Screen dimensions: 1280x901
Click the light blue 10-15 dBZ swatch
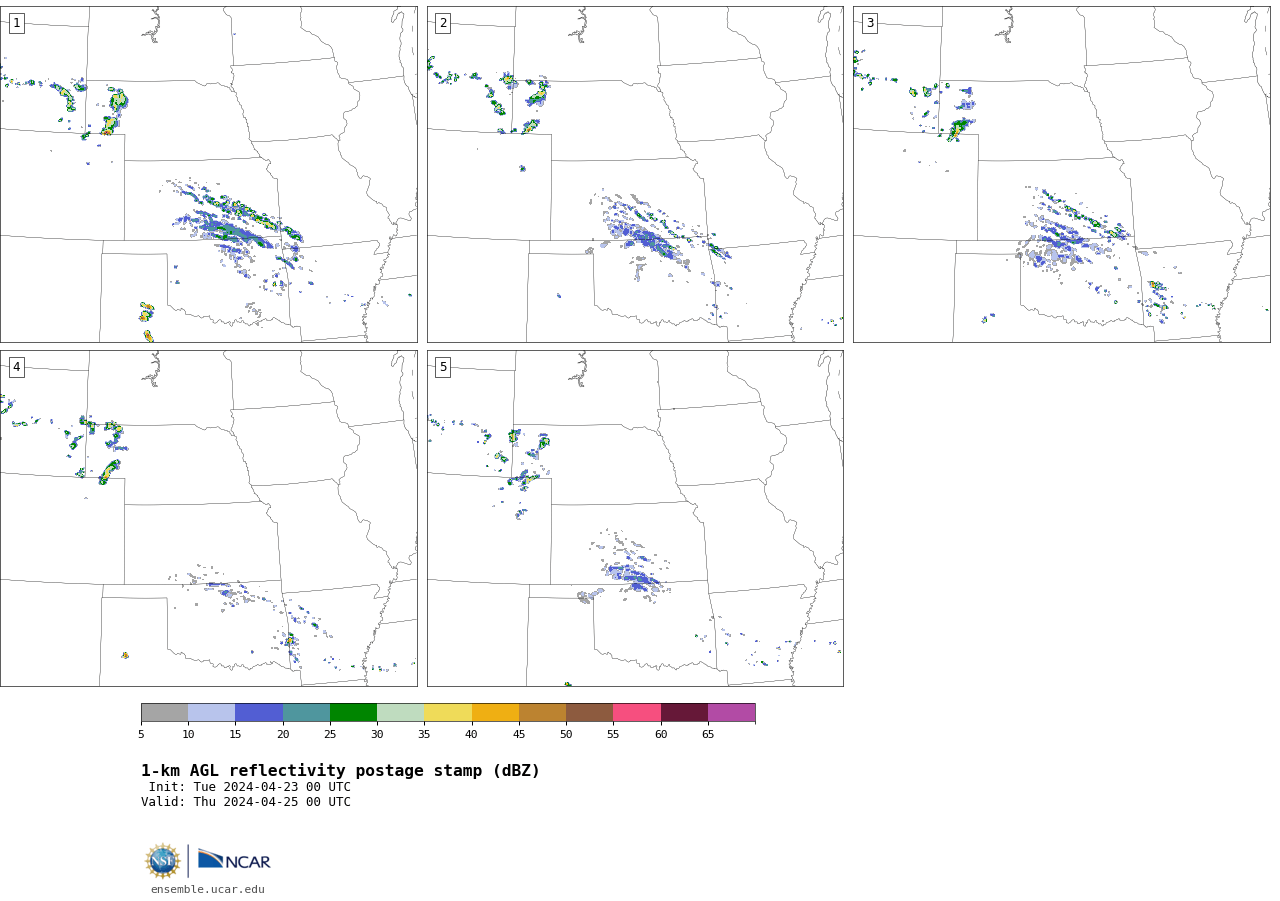click(x=212, y=713)
